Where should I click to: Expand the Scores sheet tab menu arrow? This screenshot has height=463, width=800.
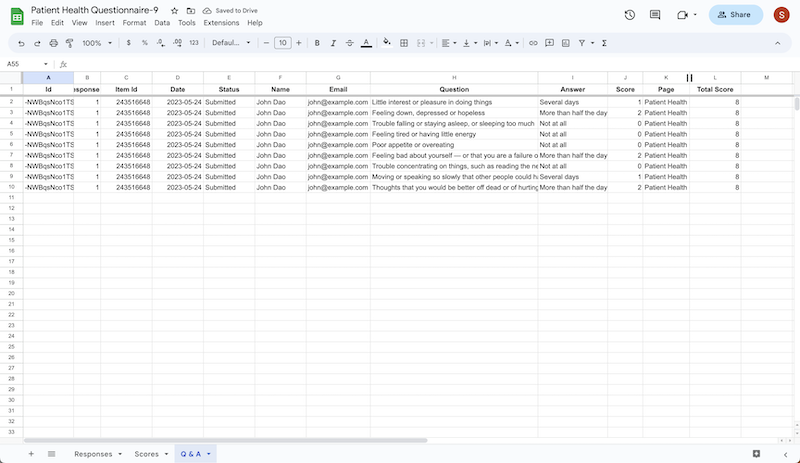165,454
